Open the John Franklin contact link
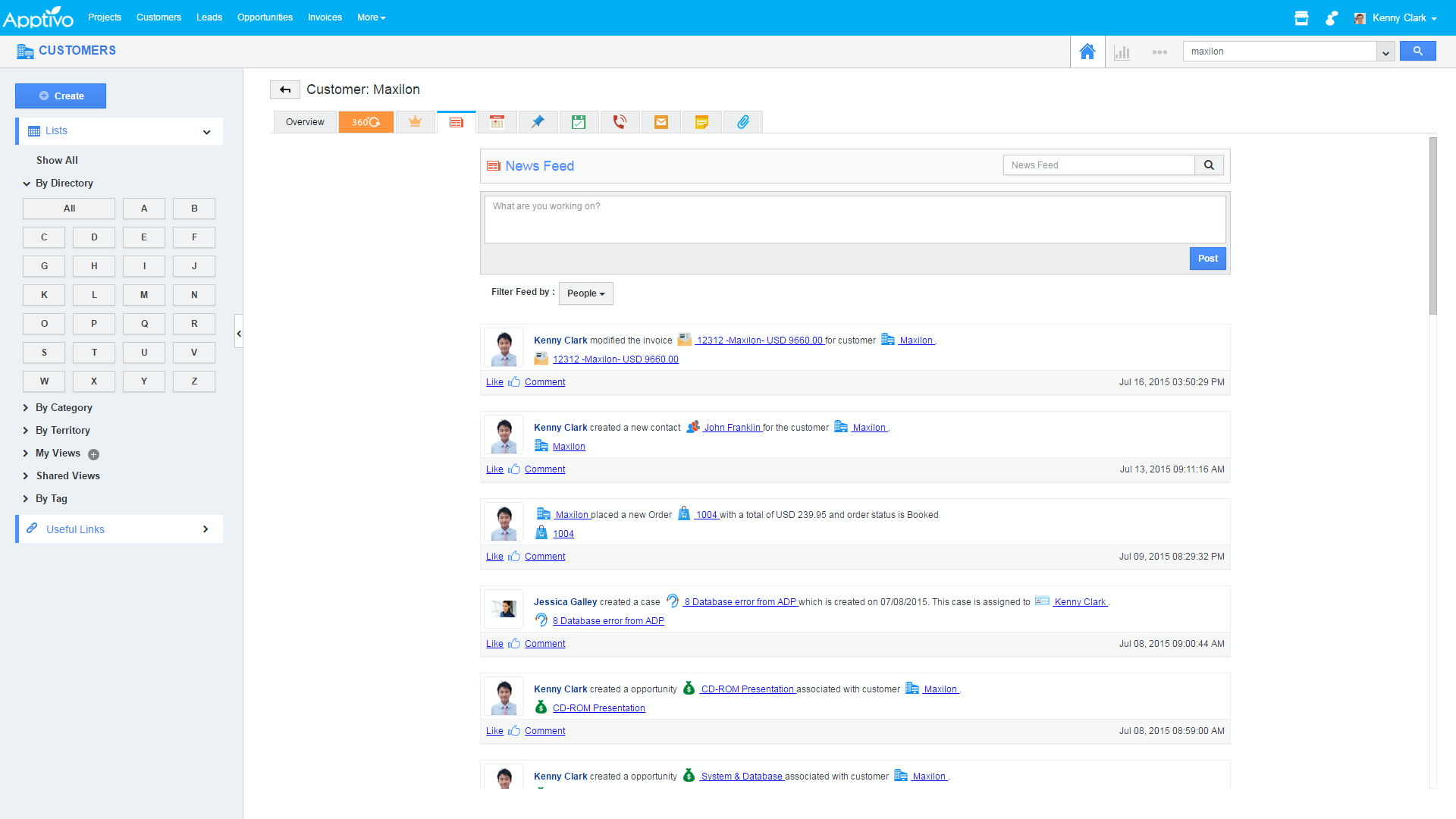The width and height of the screenshot is (1456, 819). click(x=732, y=428)
